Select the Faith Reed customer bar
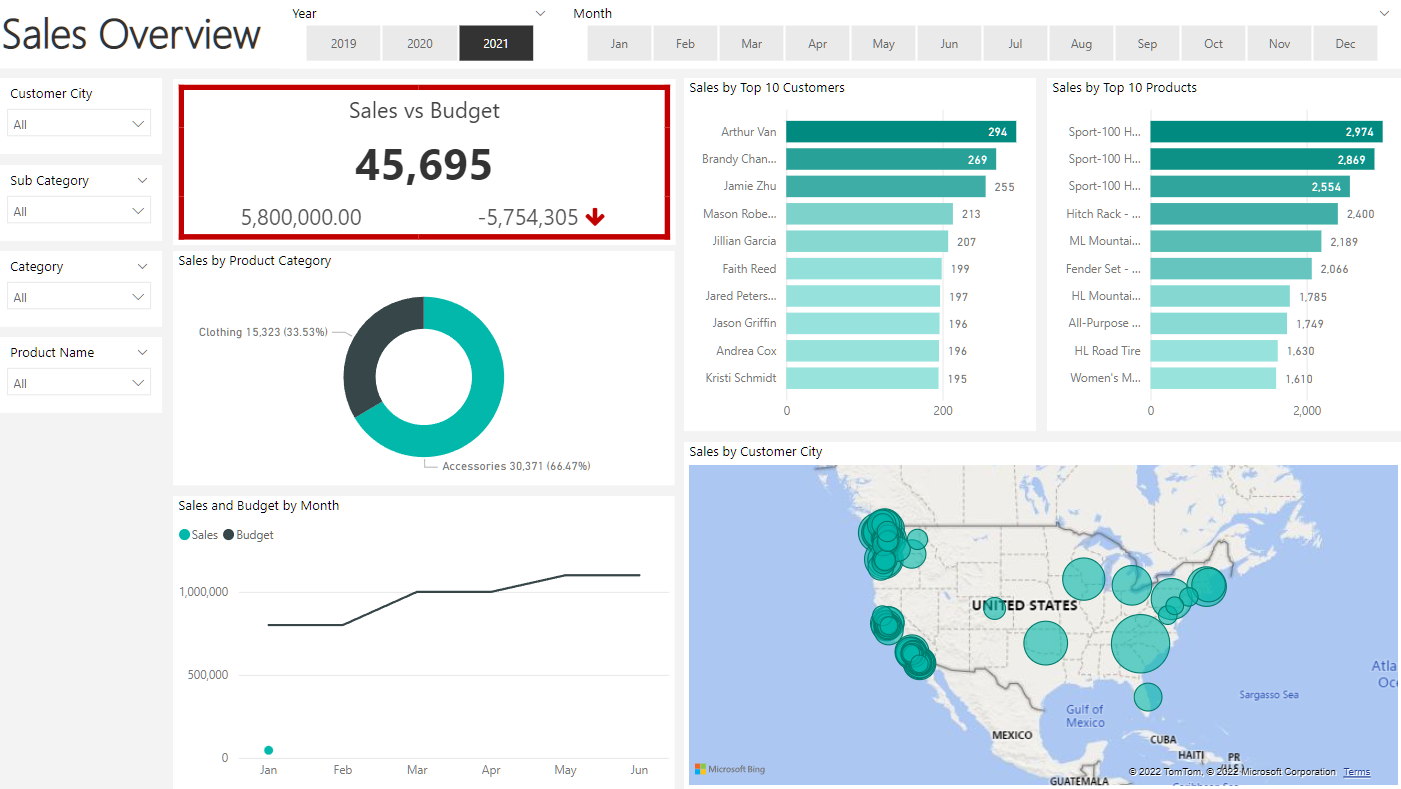This screenshot has width=1401, height=789. coord(864,269)
